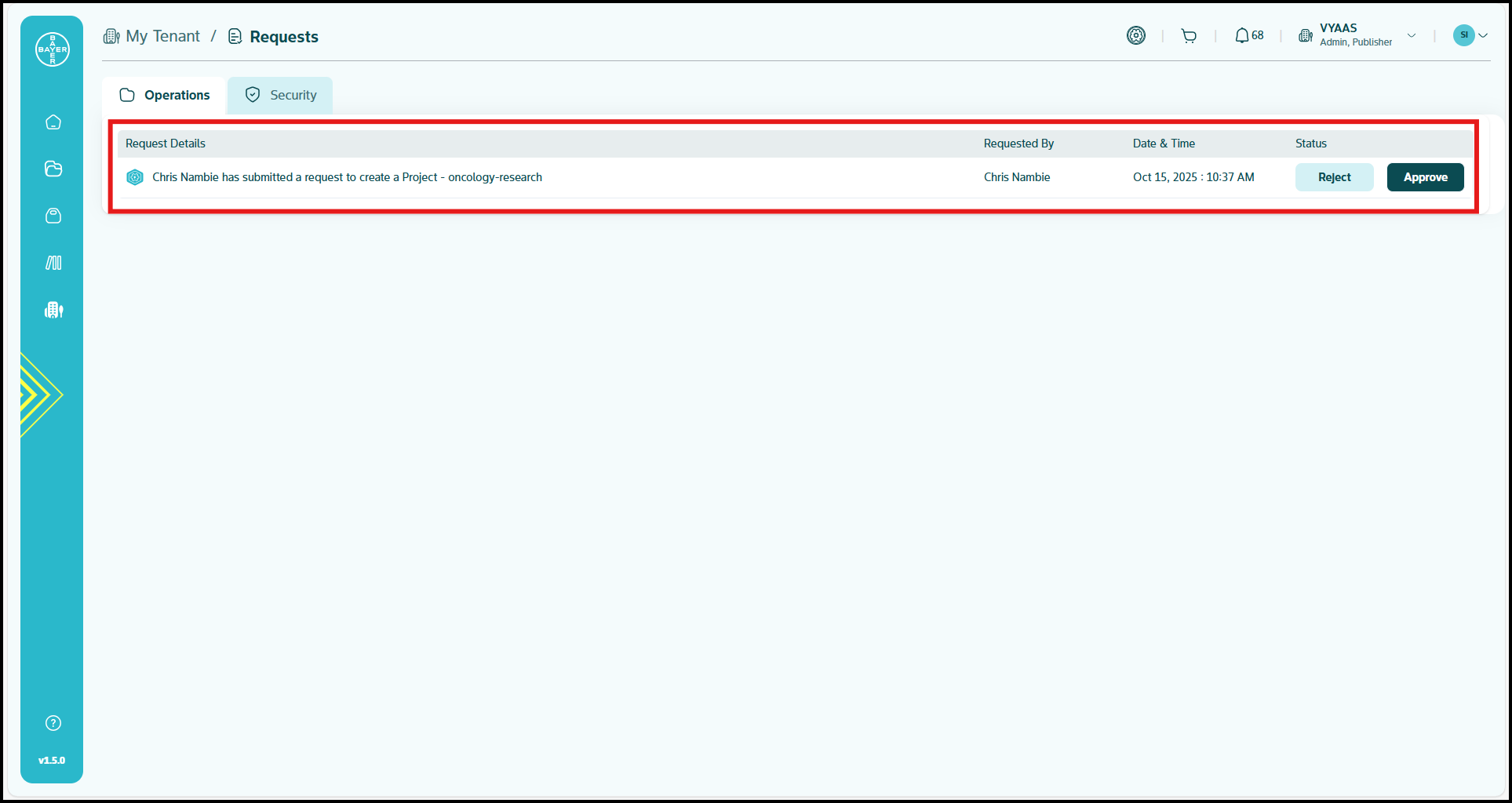Expand the sidebar using the yellow chevron arrows
Screen dimensions: 1512x803
[x=39, y=394]
